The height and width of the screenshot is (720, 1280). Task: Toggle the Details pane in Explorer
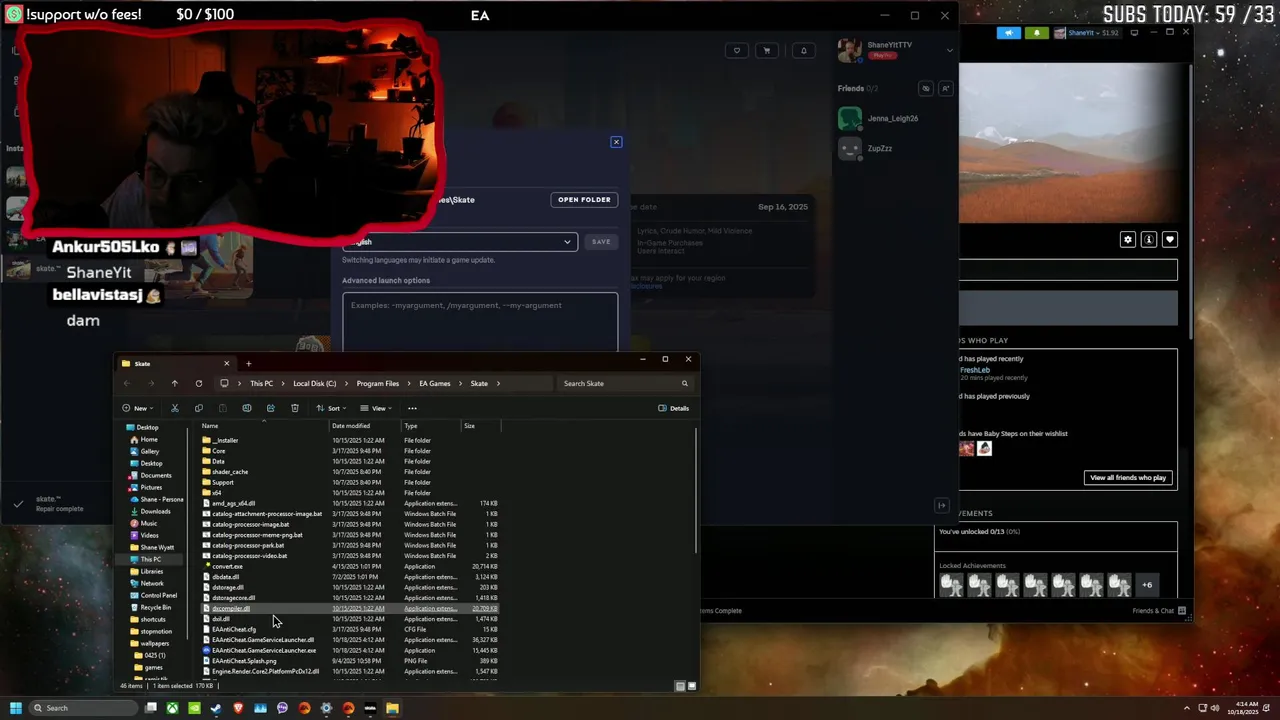click(674, 408)
